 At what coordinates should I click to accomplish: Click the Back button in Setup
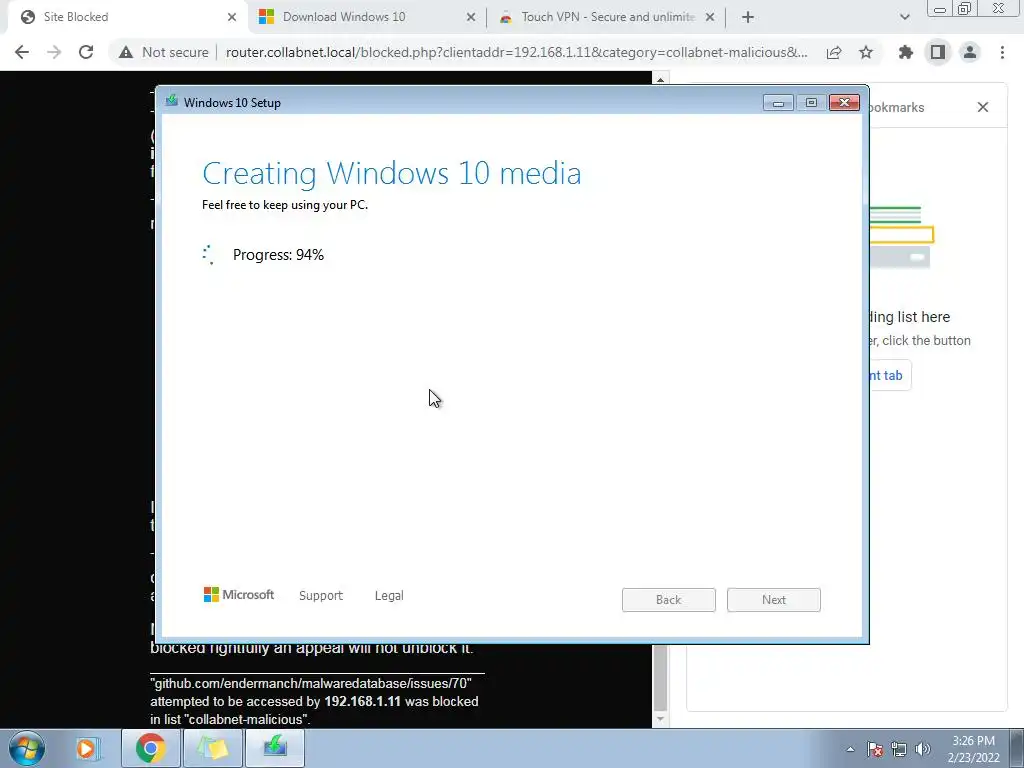669,600
